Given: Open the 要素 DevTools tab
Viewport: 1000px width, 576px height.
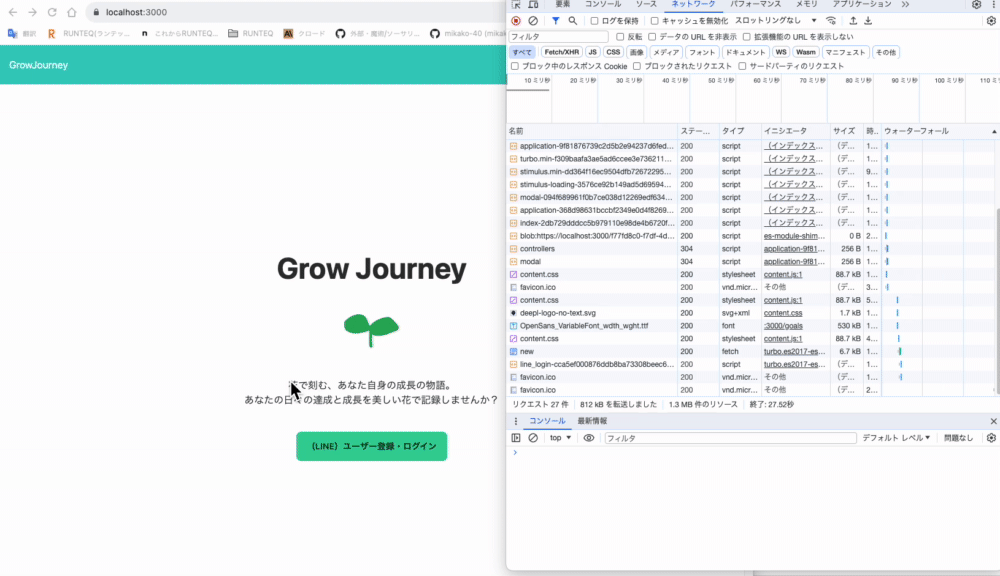Looking at the screenshot, I should point(563,6).
